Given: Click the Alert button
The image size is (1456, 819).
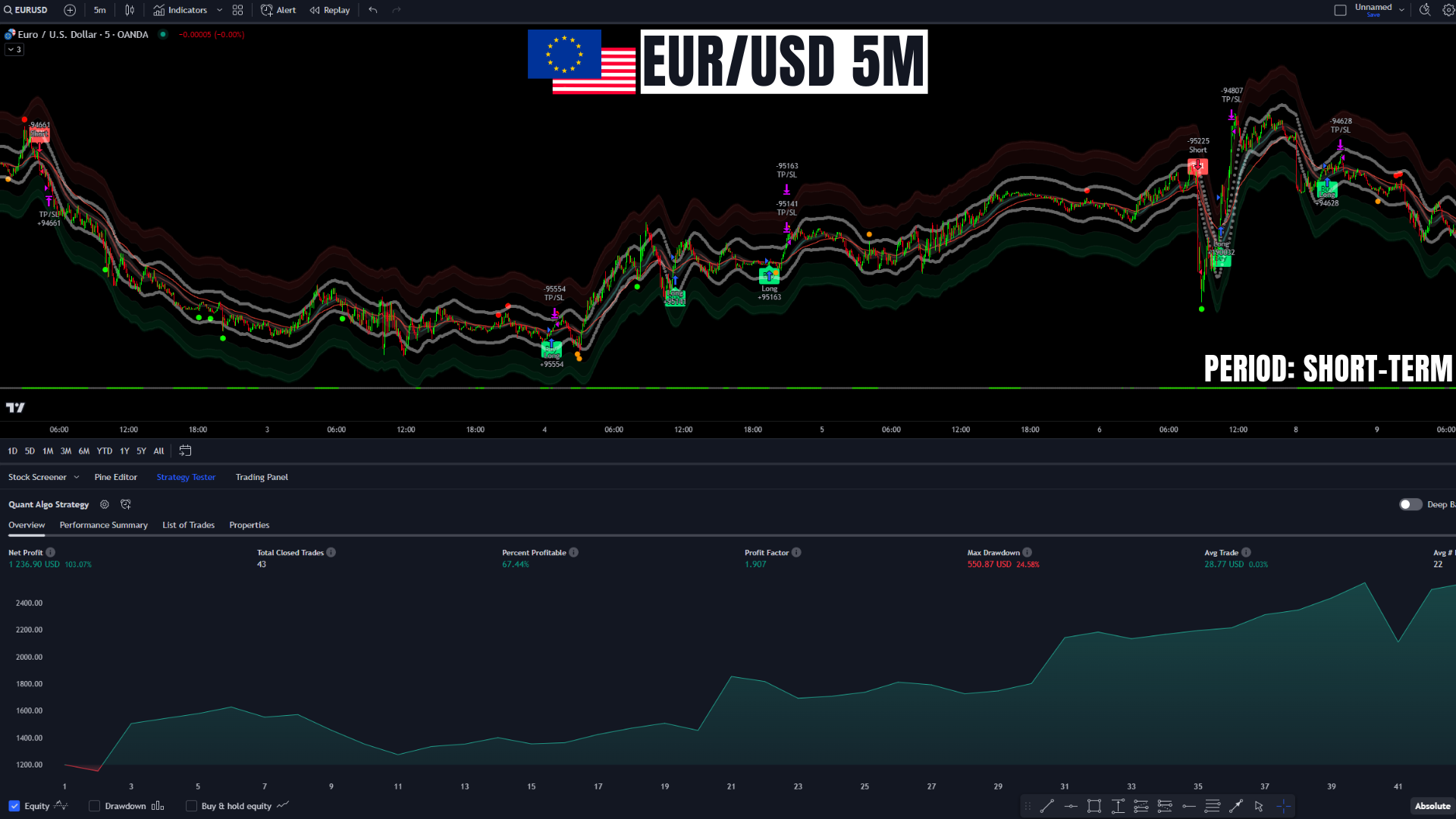Looking at the screenshot, I should [x=278, y=10].
